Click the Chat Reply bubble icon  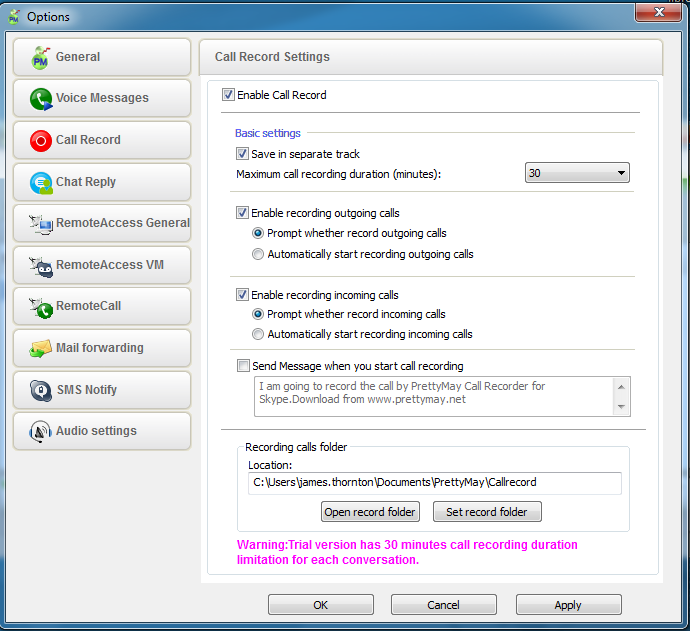(x=41, y=183)
